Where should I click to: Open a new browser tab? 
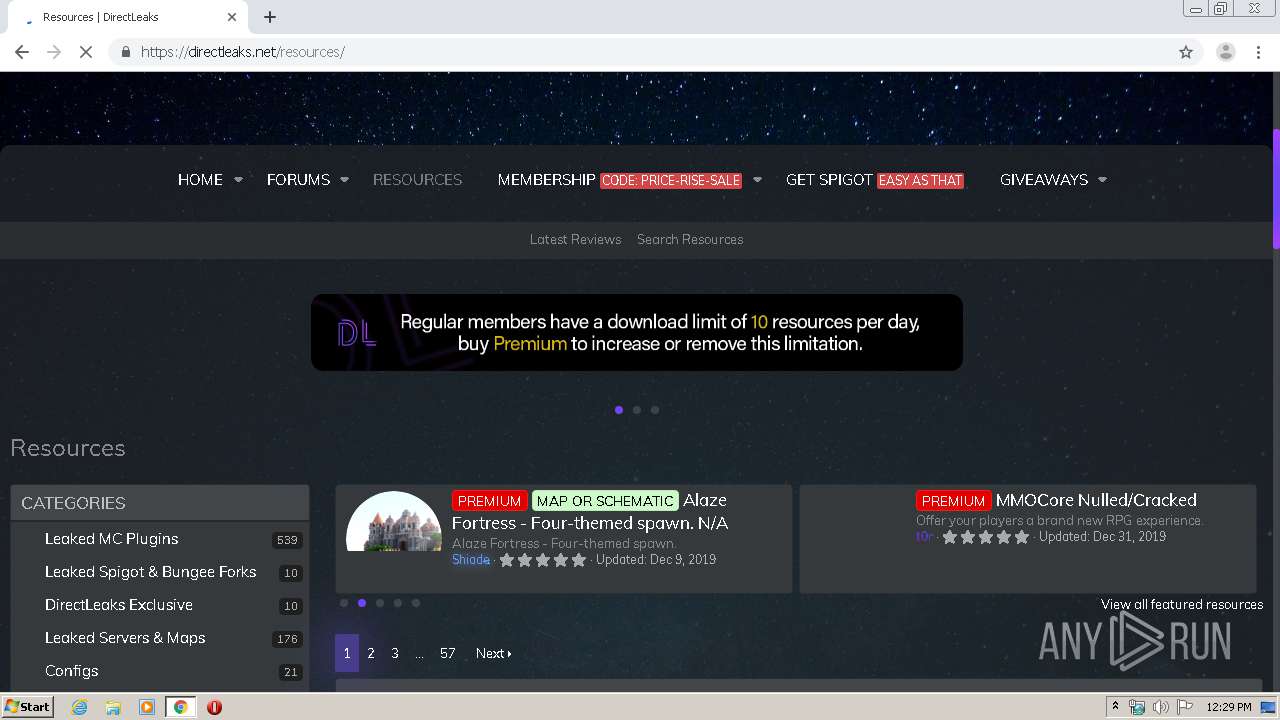(x=270, y=17)
